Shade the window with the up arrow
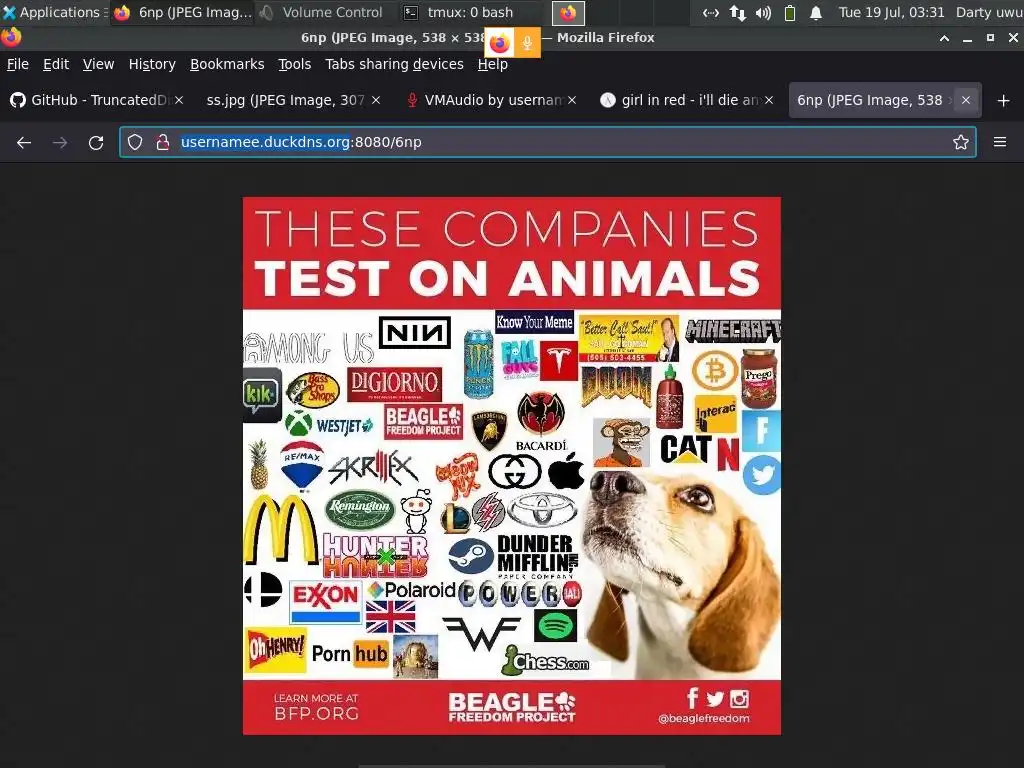The image size is (1024, 768). coord(944,38)
